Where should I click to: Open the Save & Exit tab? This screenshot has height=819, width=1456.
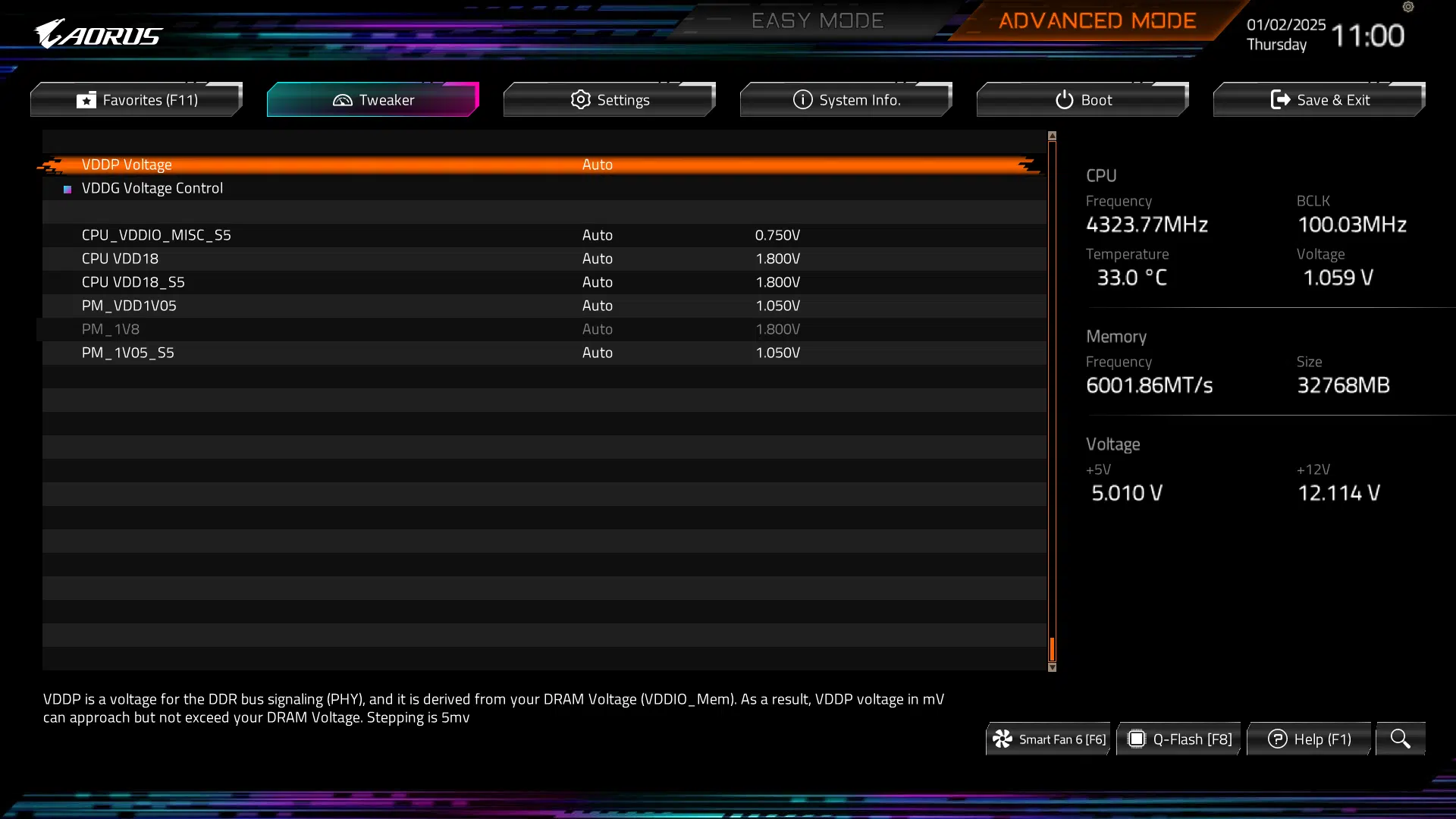tap(1319, 99)
